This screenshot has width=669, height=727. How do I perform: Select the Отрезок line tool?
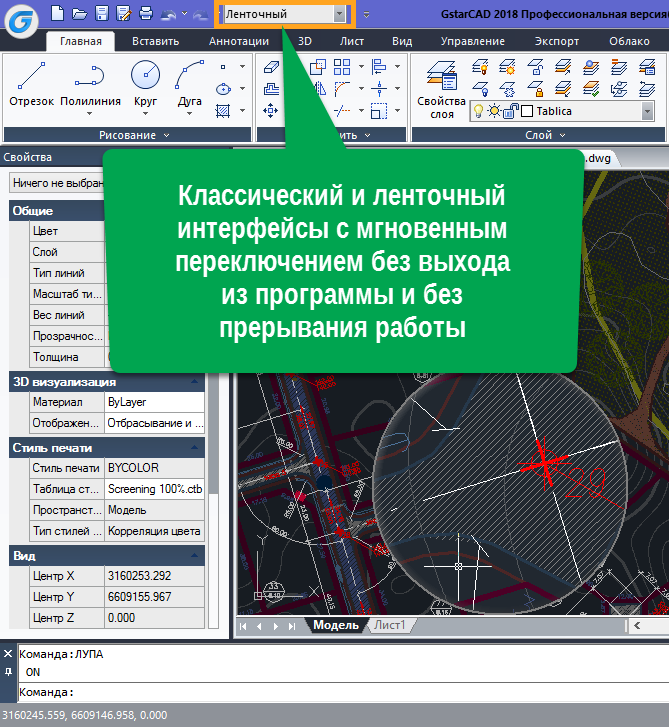[x=32, y=83]
